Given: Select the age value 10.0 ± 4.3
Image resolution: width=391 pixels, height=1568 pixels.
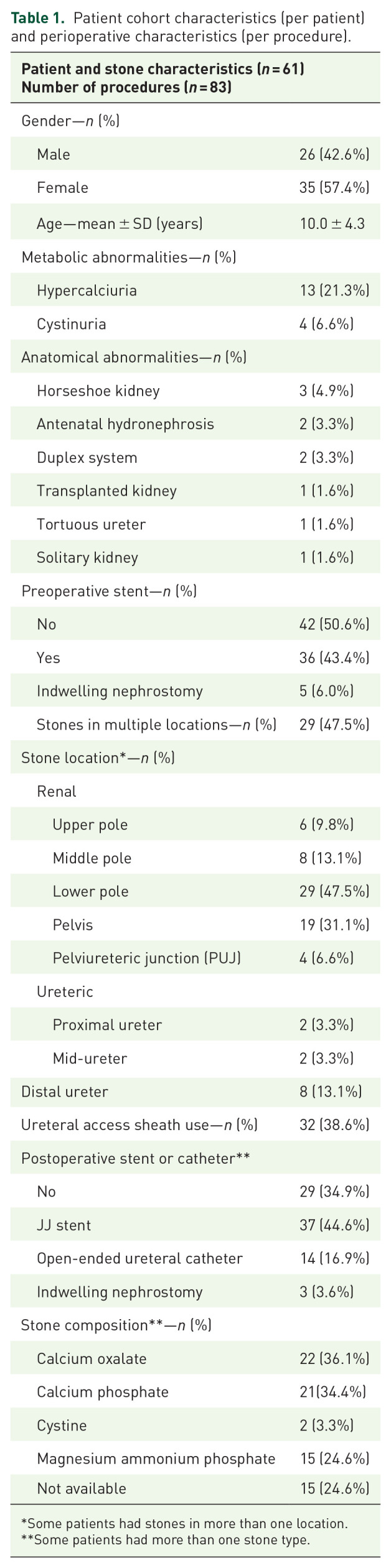Looking at the screenshot, I should (x=332, y=223).
